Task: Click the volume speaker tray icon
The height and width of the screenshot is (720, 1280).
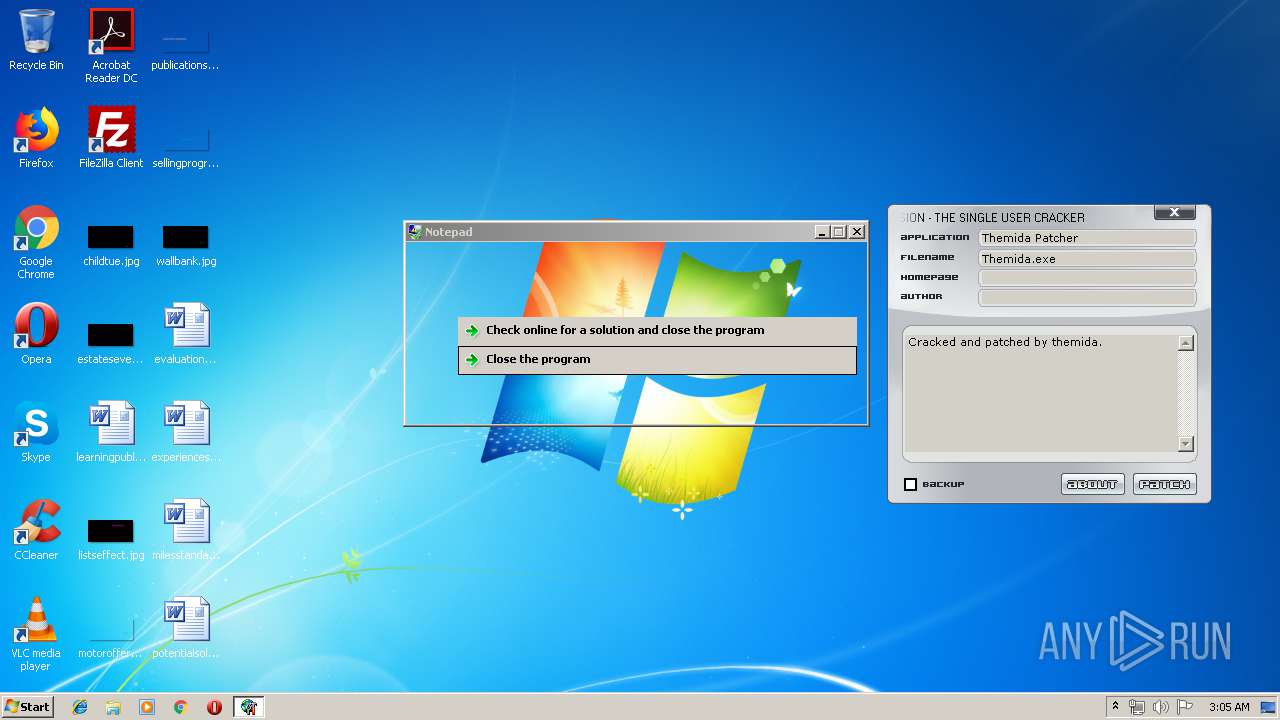Action: (x=1161, y=707)
